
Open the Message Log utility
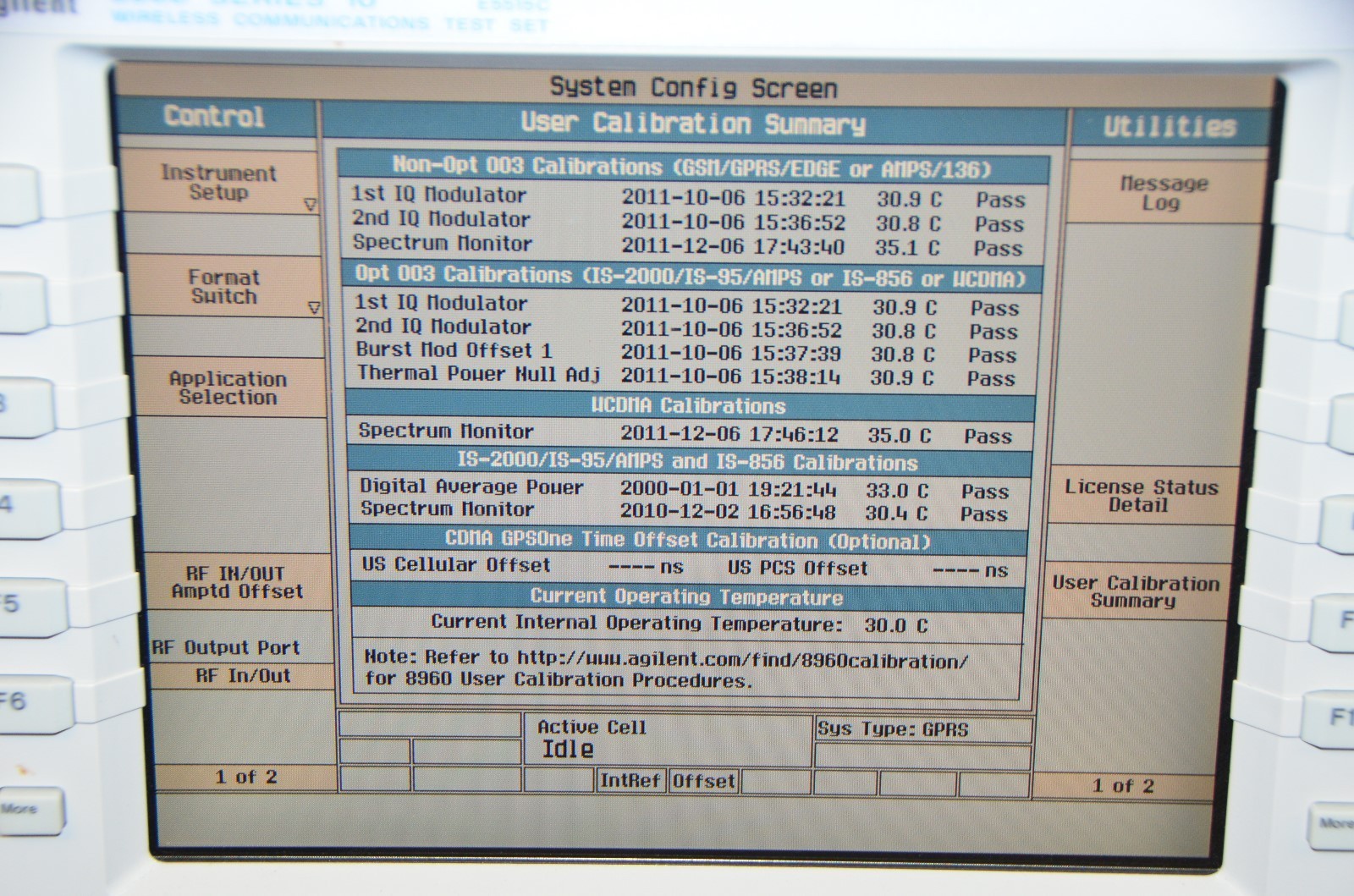[1164, 193]
